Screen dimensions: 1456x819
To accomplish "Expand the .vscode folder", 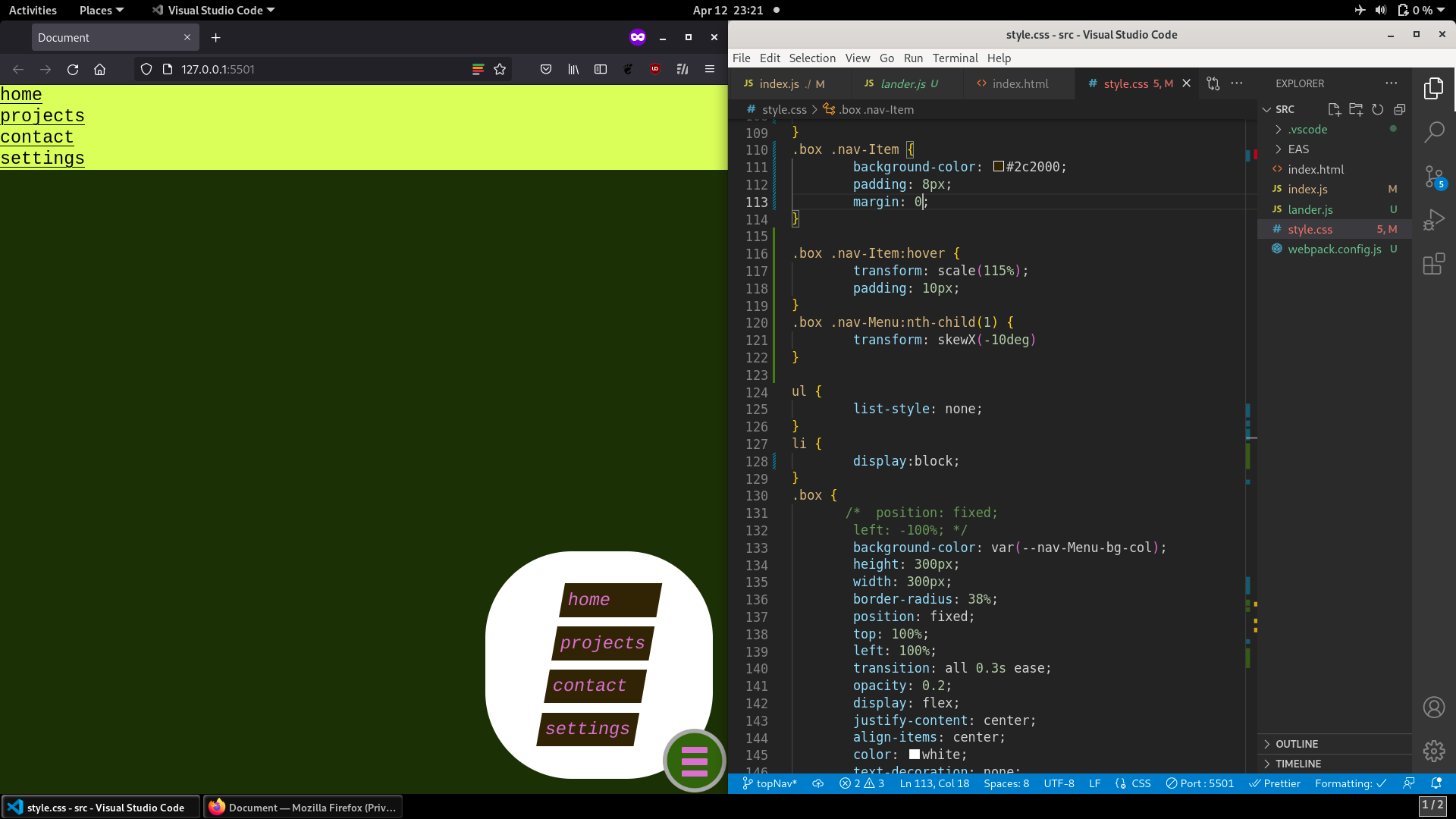I will pyautogui.click(x=1307, y=130).
